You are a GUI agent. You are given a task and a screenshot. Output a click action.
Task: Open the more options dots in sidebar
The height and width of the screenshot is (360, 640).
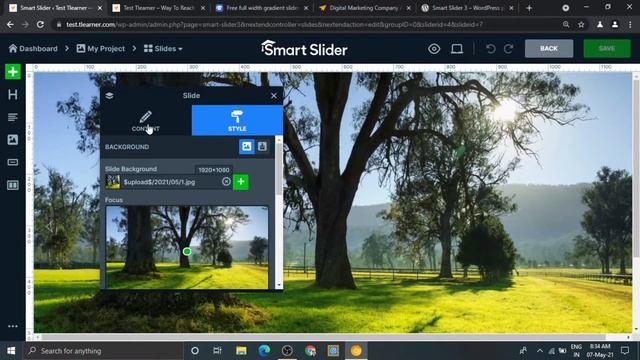pos(13,326)
